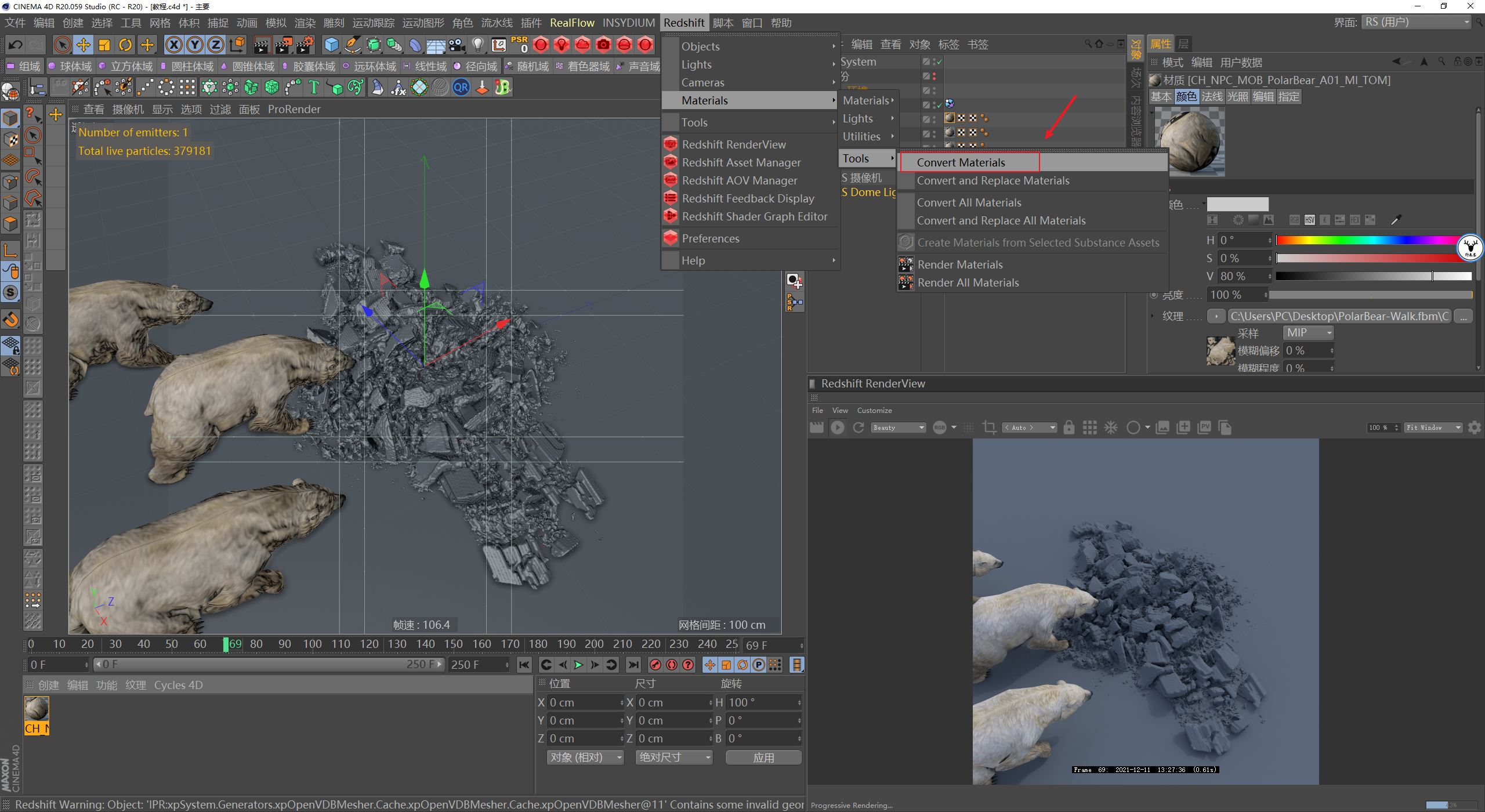1485x812 pixels.
Task: Choose Convert All Materials menu entry
Action: (x=969, y=202)
